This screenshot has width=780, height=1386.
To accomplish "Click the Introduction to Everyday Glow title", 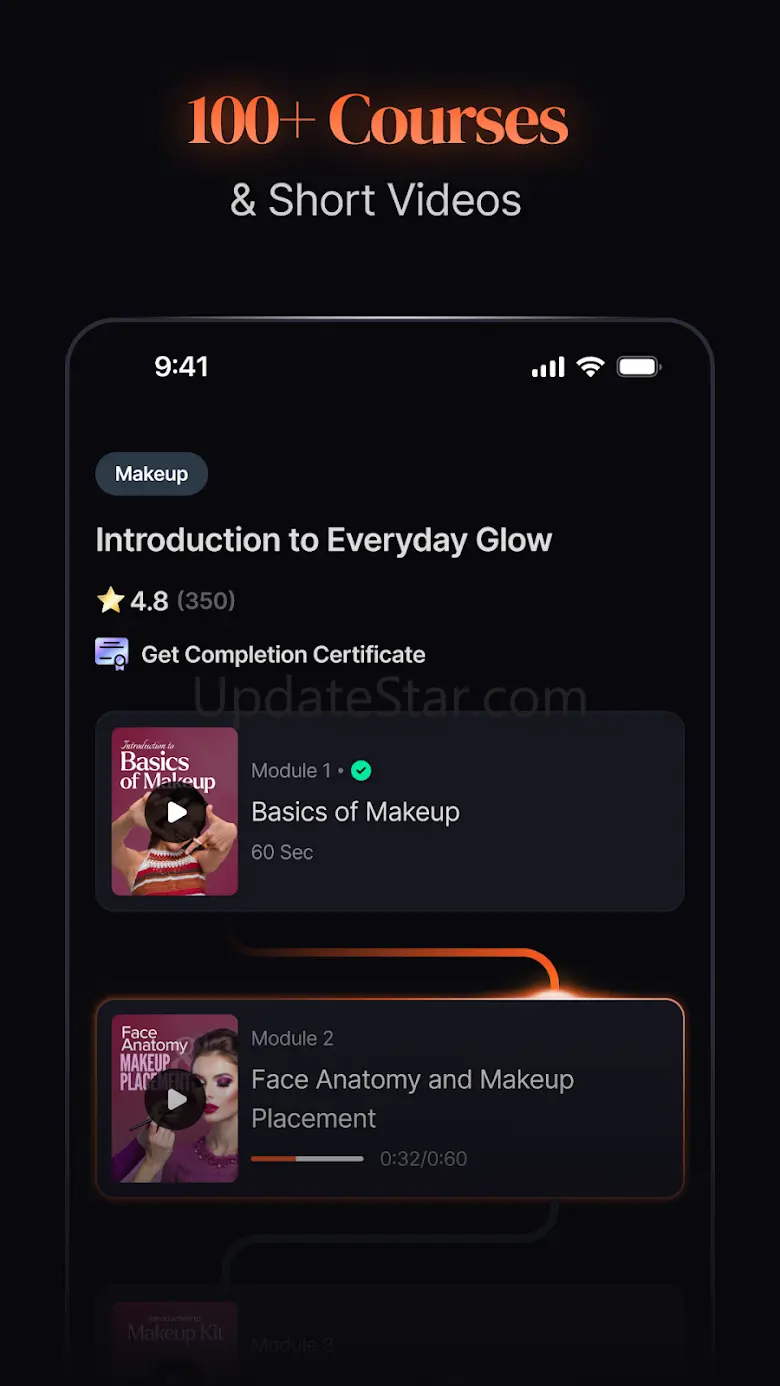I will click(324, 540).
